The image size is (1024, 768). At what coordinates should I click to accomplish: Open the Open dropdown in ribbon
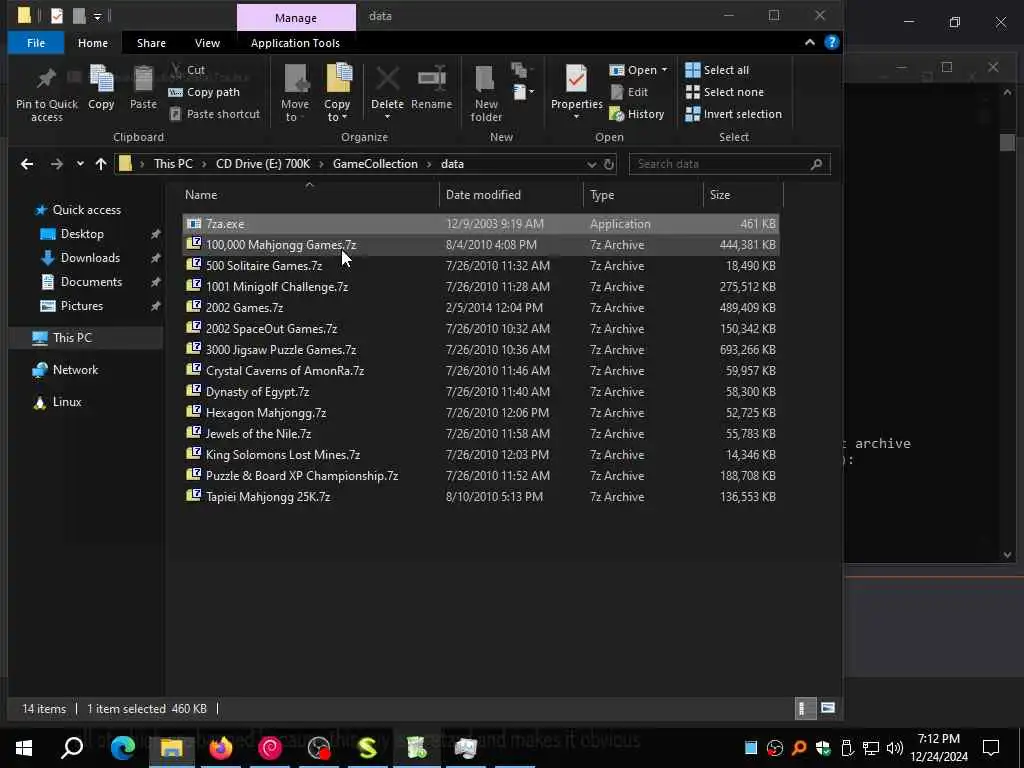[x=638, y=70]
